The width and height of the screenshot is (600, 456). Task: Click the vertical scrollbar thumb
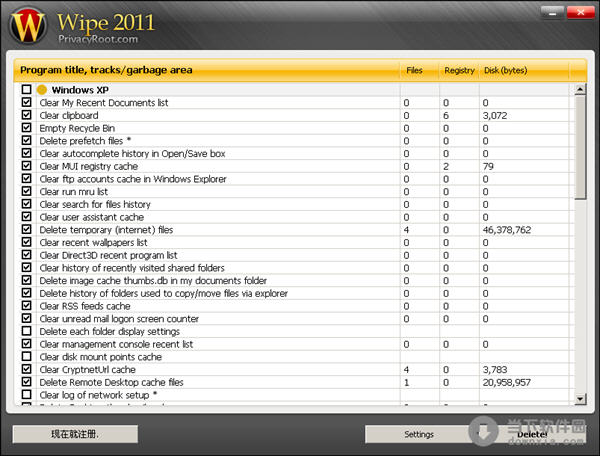(580, 147)
